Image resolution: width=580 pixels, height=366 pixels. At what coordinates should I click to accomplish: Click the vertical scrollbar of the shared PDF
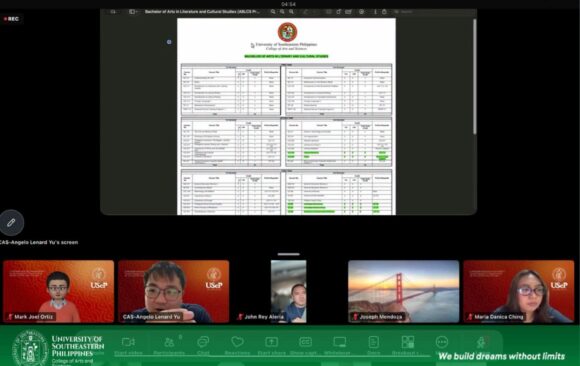click(x=475, y=77)
